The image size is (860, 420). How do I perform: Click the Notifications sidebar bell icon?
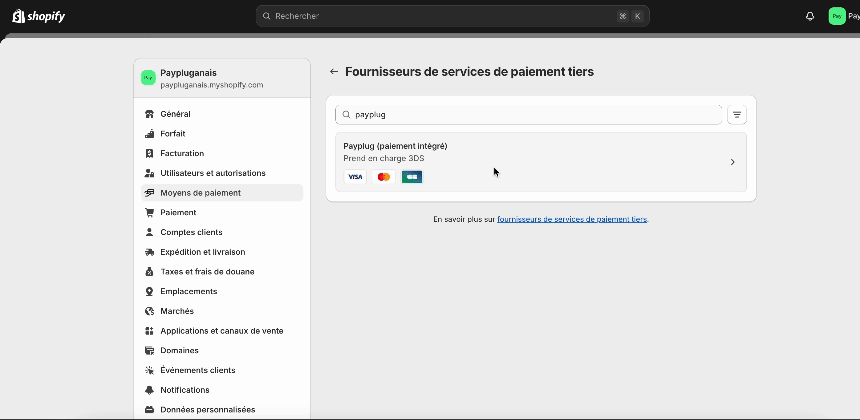coord(149,390)
